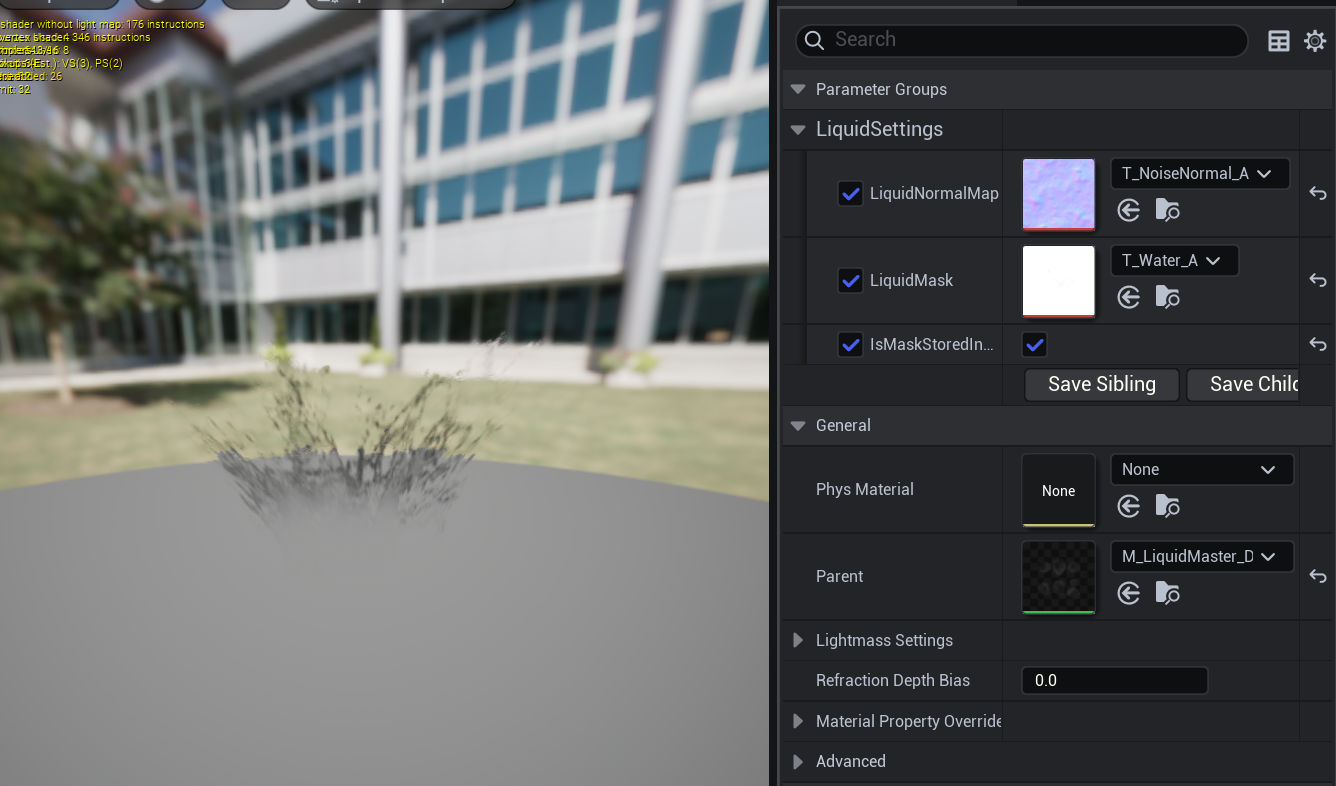Open the details panel settings gear

click(1315, 41)
